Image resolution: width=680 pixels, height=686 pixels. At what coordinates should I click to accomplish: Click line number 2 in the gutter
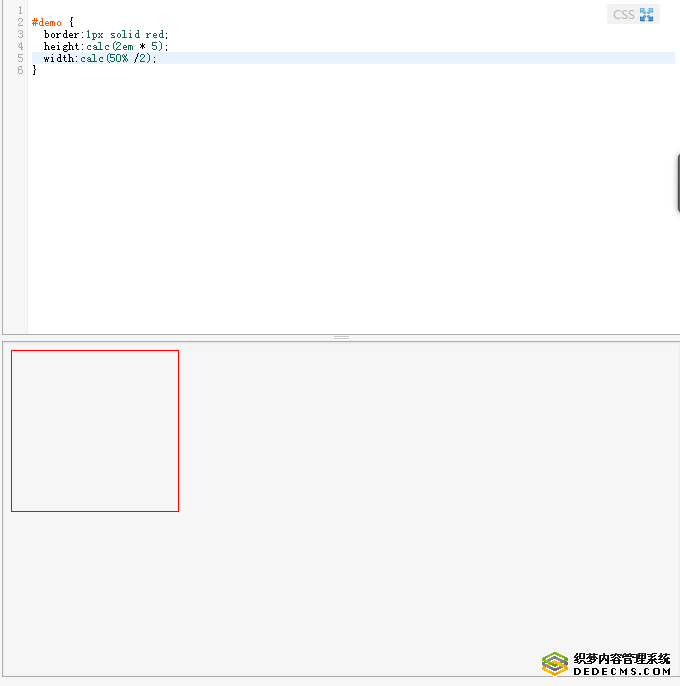(x=20, y=22)
